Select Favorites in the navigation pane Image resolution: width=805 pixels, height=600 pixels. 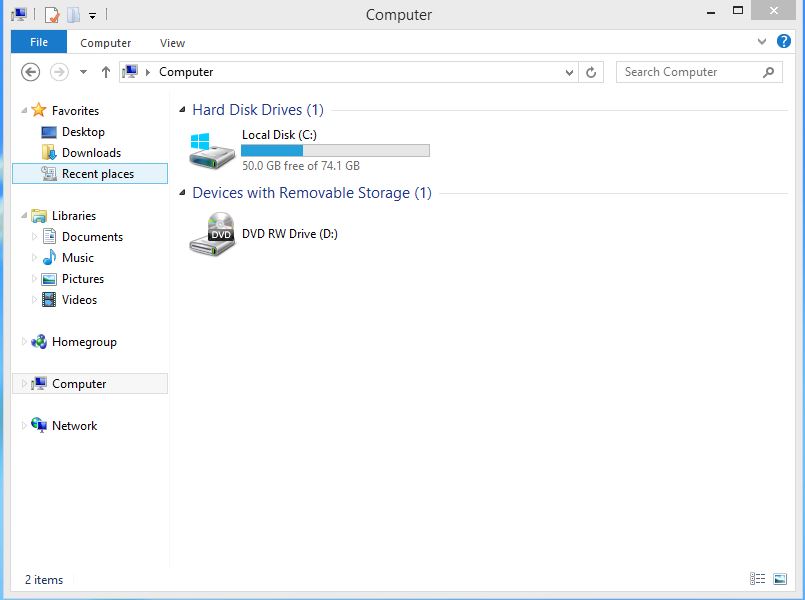75,111
